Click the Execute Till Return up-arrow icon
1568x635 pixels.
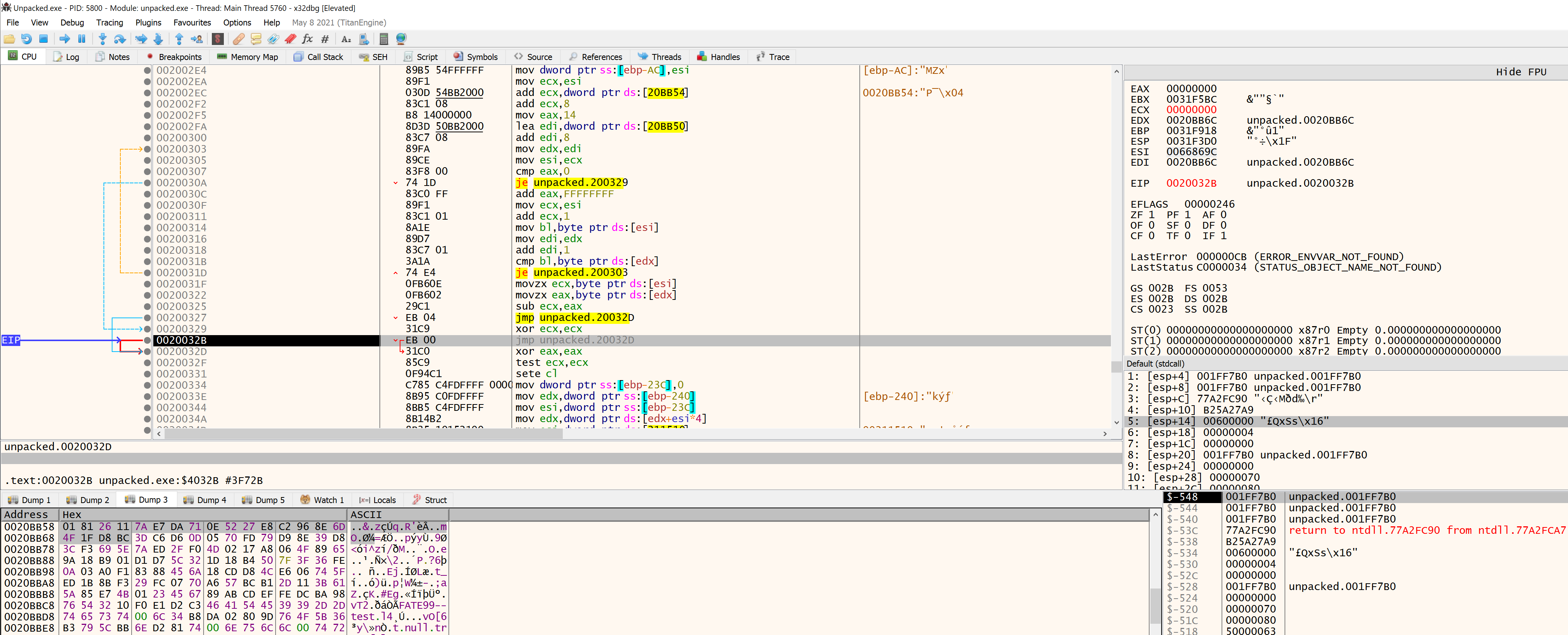[x=179, y=39]
